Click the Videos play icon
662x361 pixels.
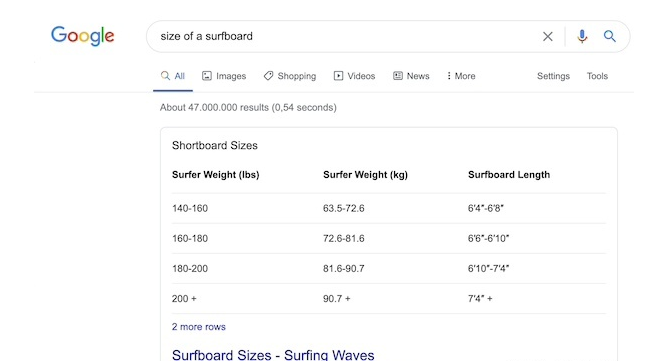338,76
